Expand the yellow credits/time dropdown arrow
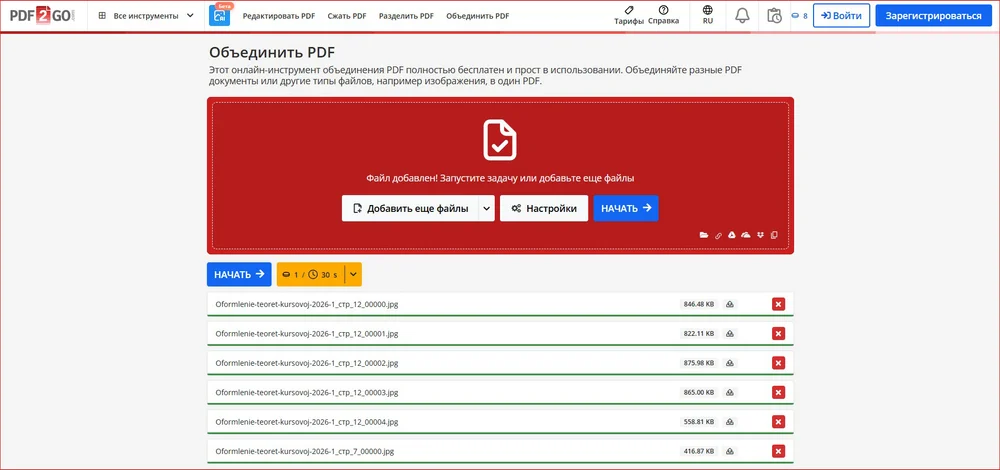1000x470 pixels. pyautogui.click(x=353, y=274)
